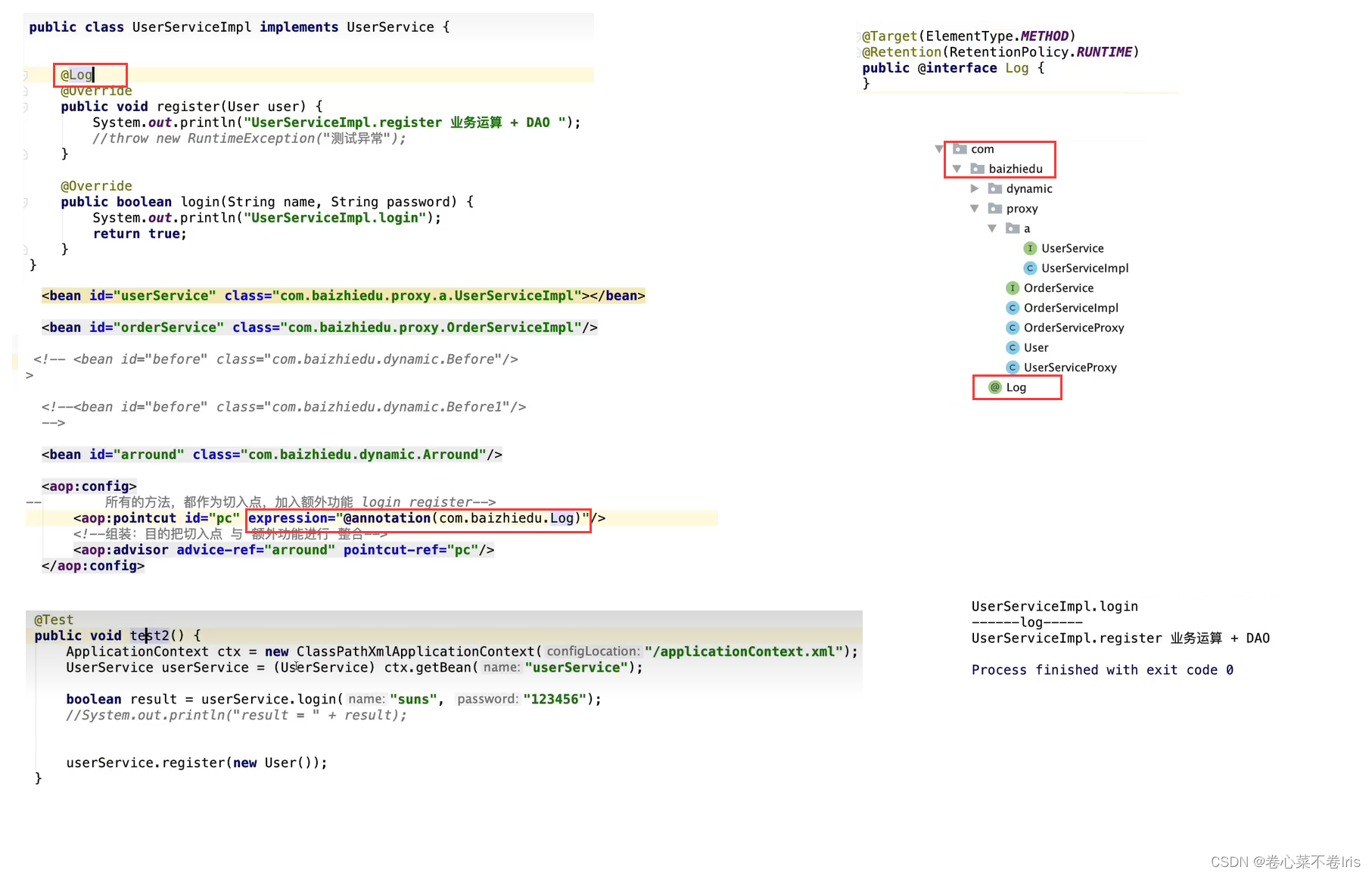Click the OrderService interface icon

(x=1013, y=288)
